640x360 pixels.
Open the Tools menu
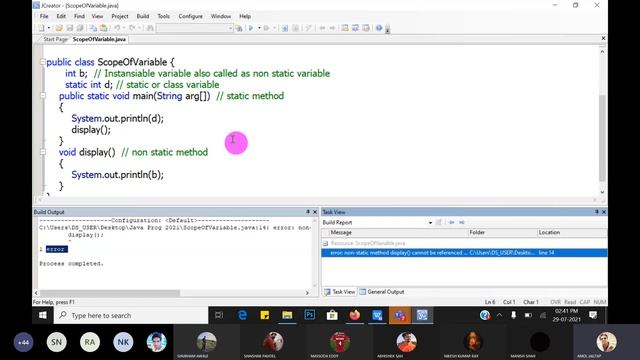164,16
